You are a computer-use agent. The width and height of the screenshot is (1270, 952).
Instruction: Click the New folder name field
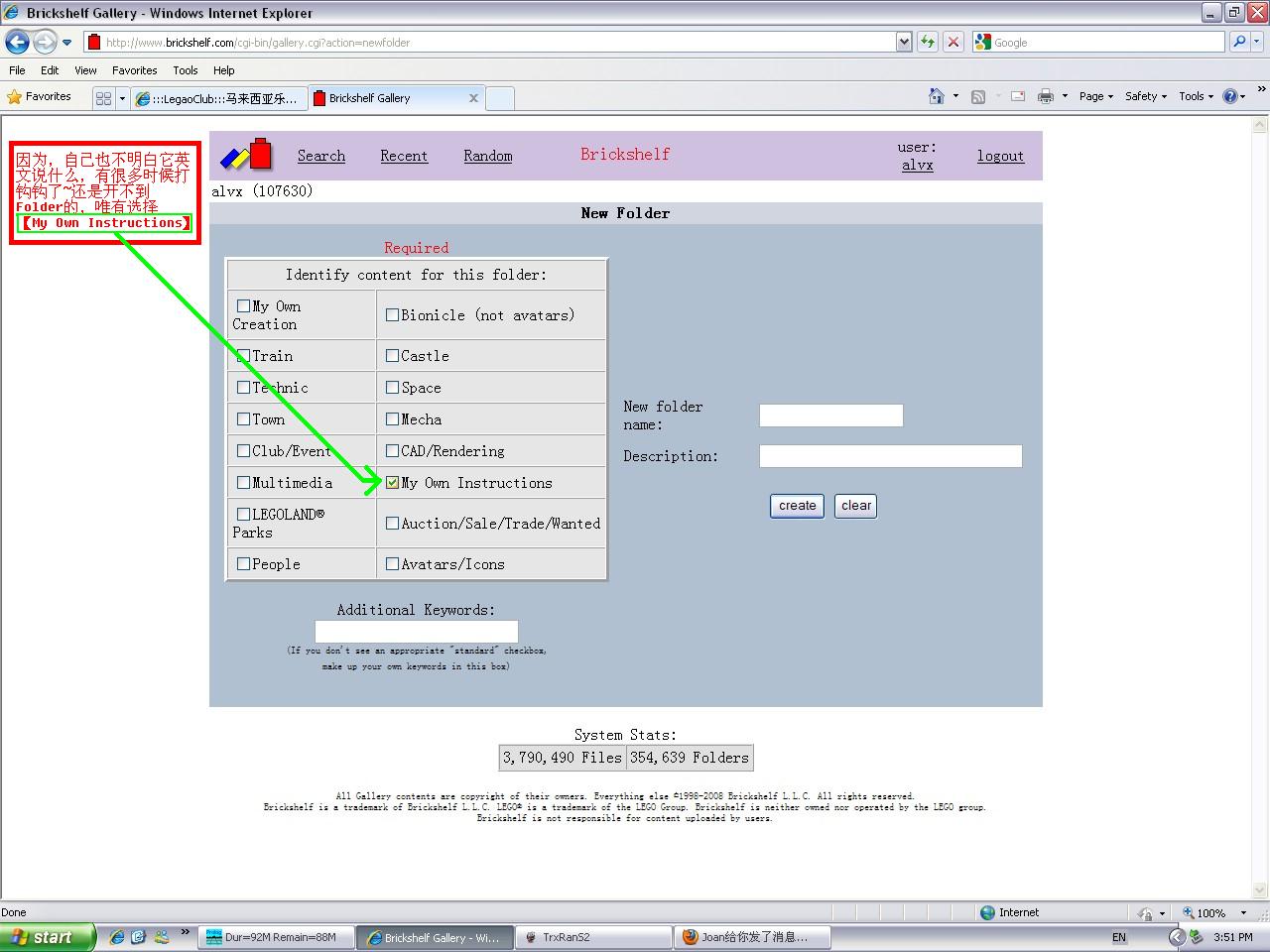[x=831, y=416]
